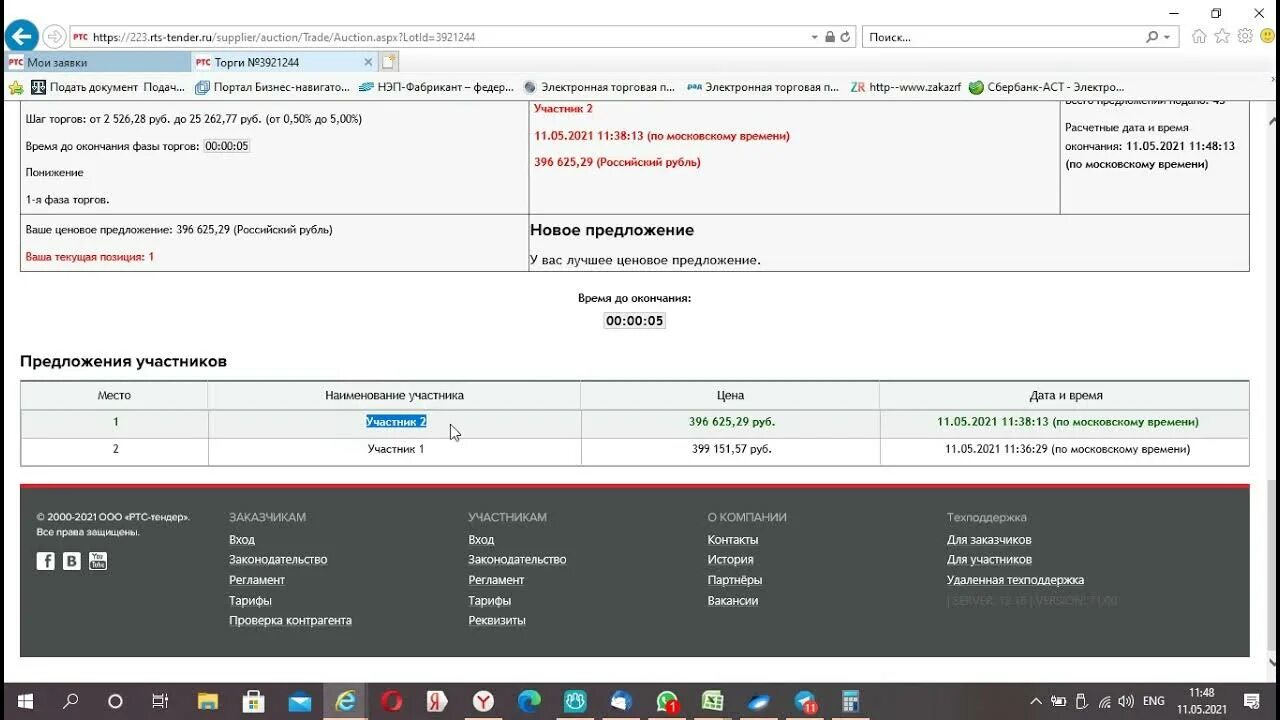Open the Facebook social icon in footer
Viewport: 1280px width, 720px height.
[x=46, y=561]
